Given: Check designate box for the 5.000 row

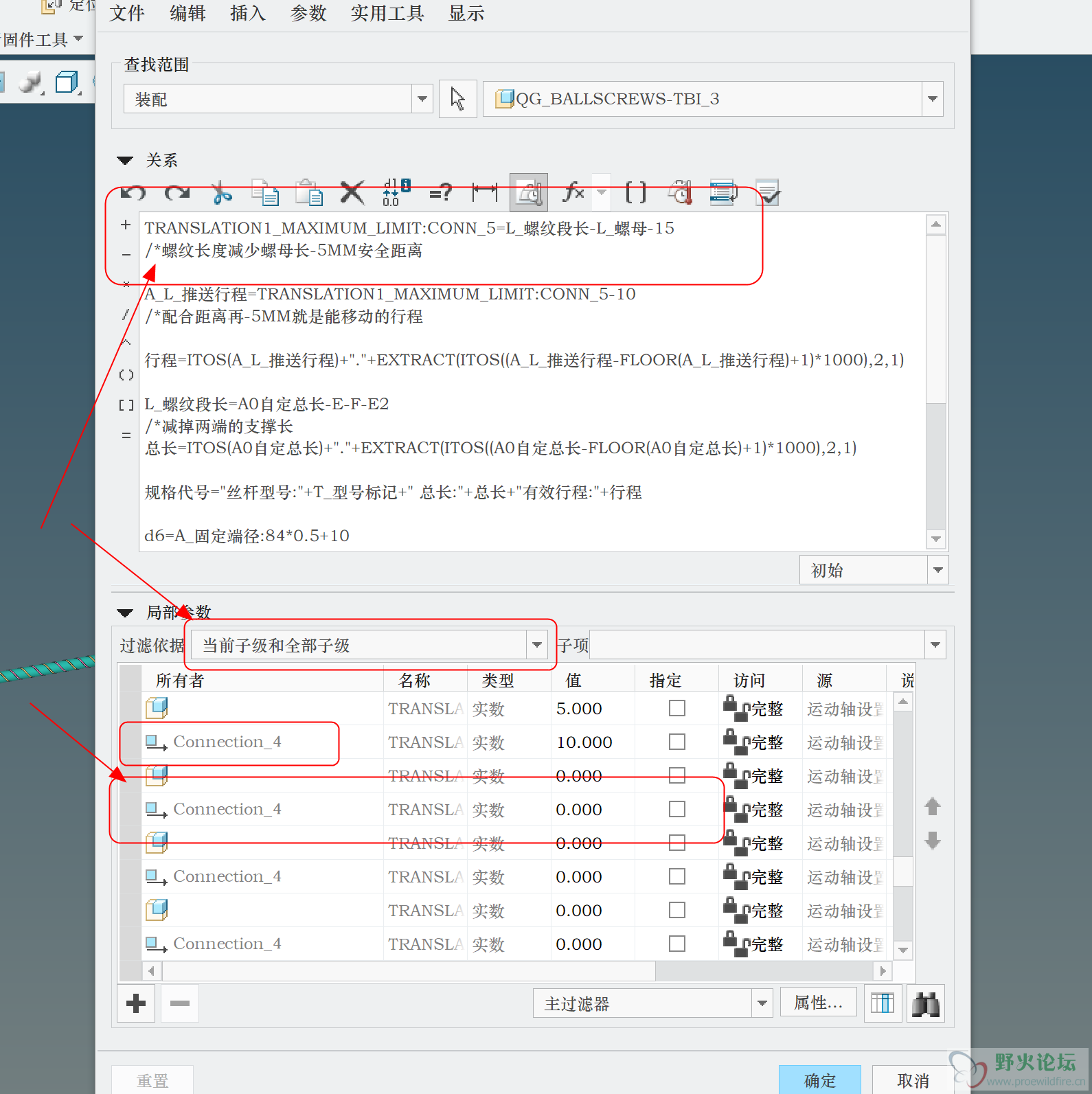Looking at the screenshot, I should coord(677,708).
